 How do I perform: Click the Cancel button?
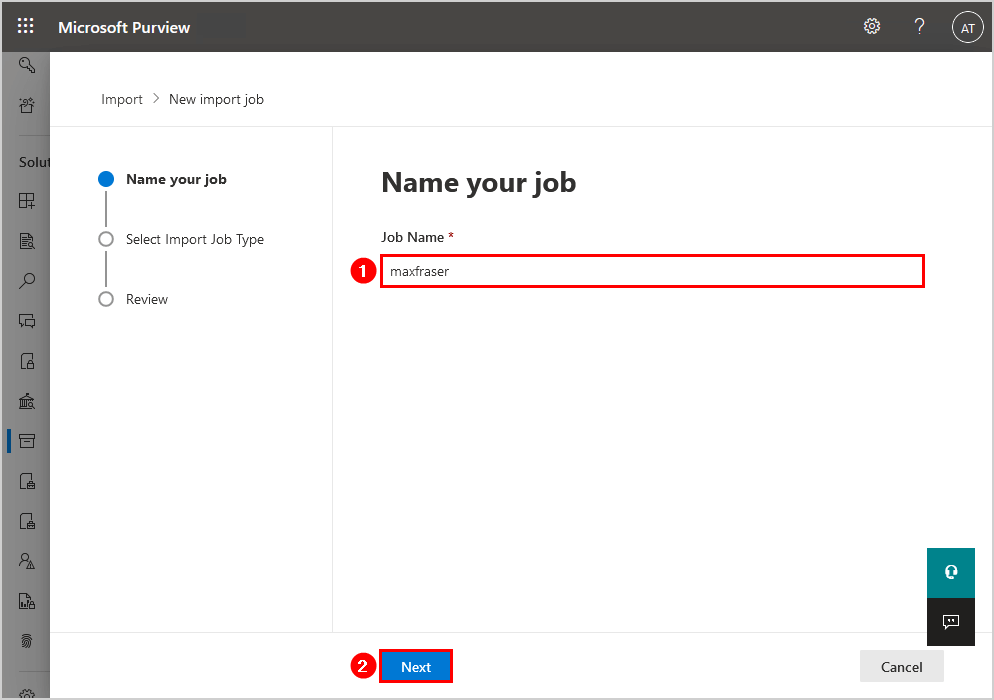[x=901, y=666]
